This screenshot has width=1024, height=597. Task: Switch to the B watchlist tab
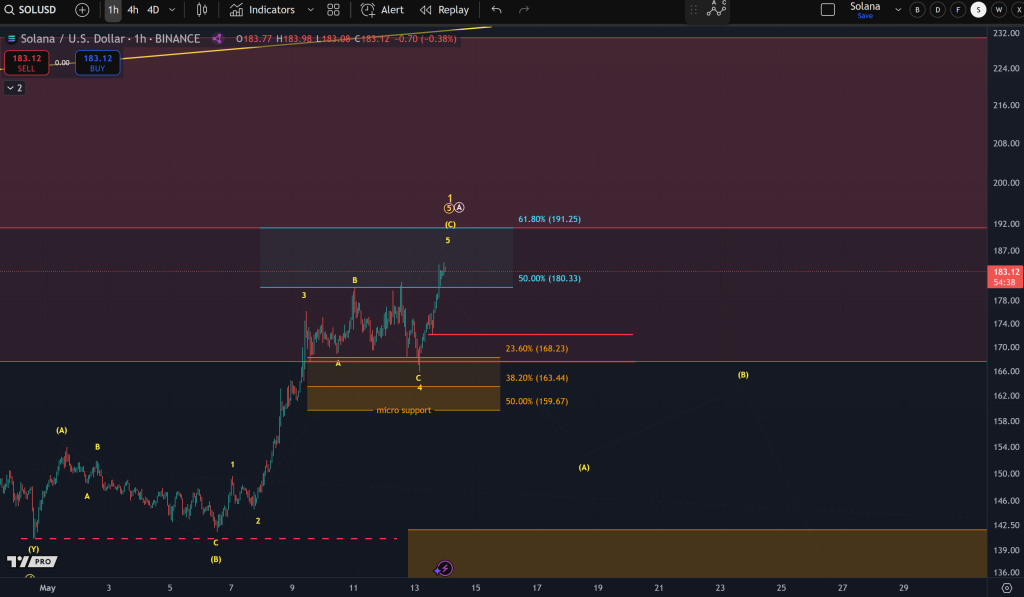917,10
